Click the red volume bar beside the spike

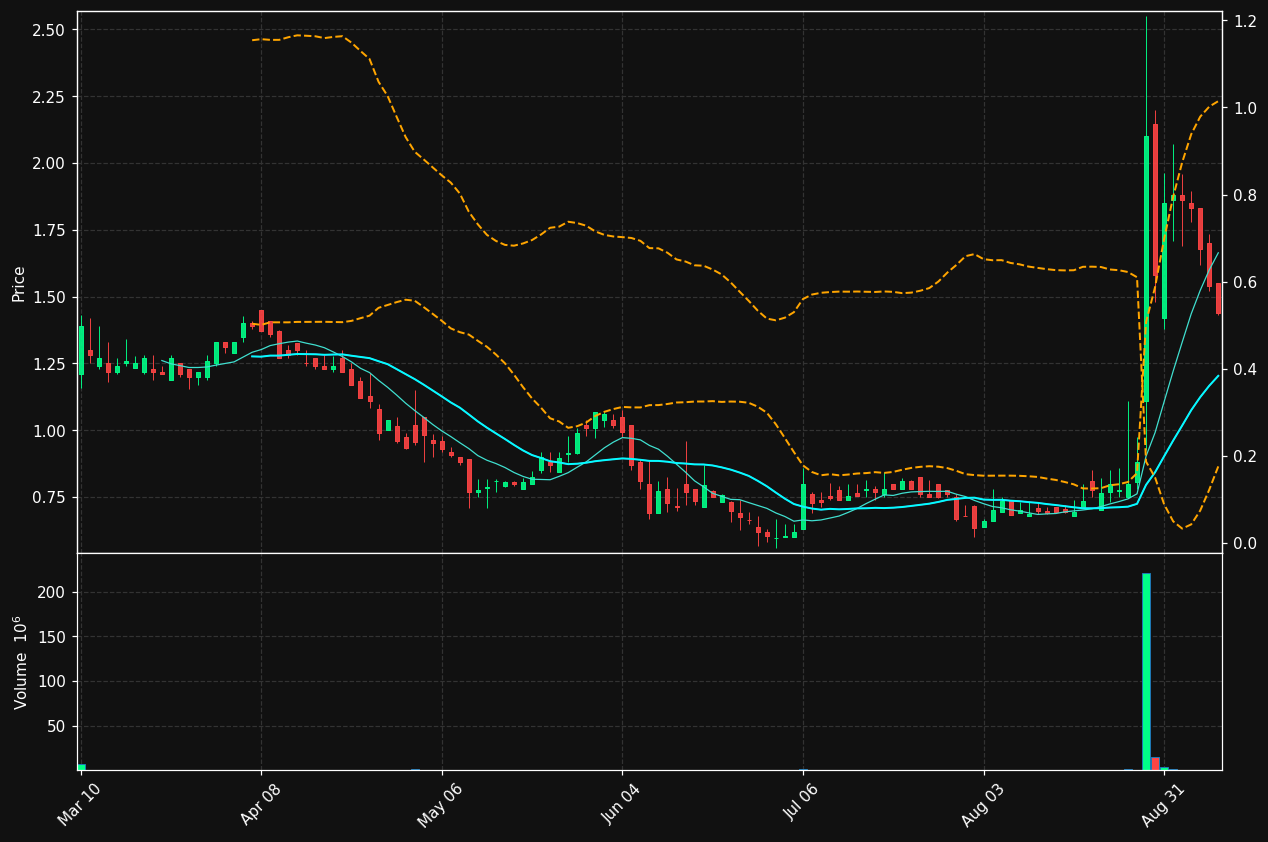click(1155, 763)
